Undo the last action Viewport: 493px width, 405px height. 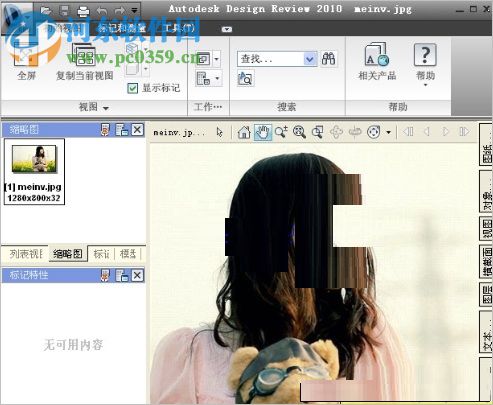pos(102,11)
